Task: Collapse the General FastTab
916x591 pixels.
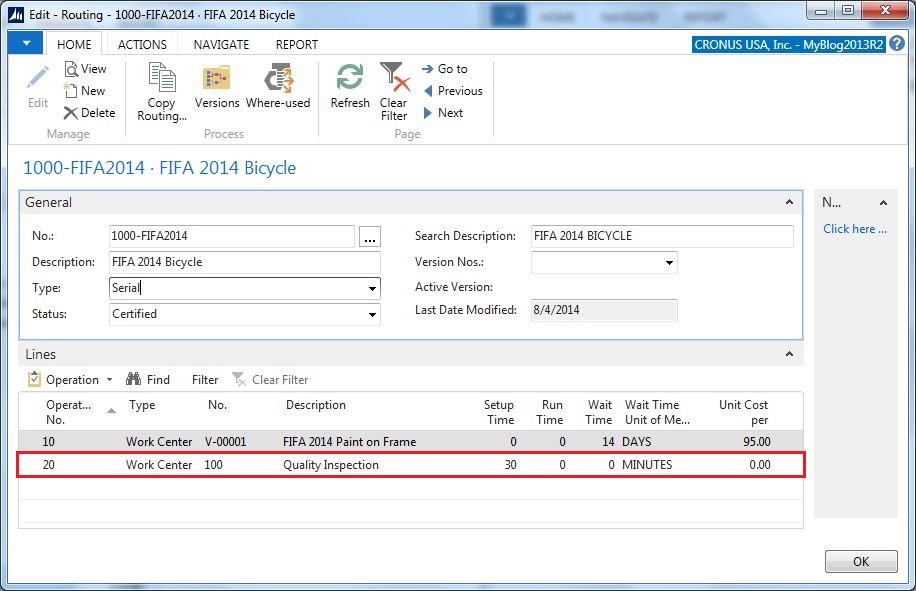Action: click(x=789, y=202)
